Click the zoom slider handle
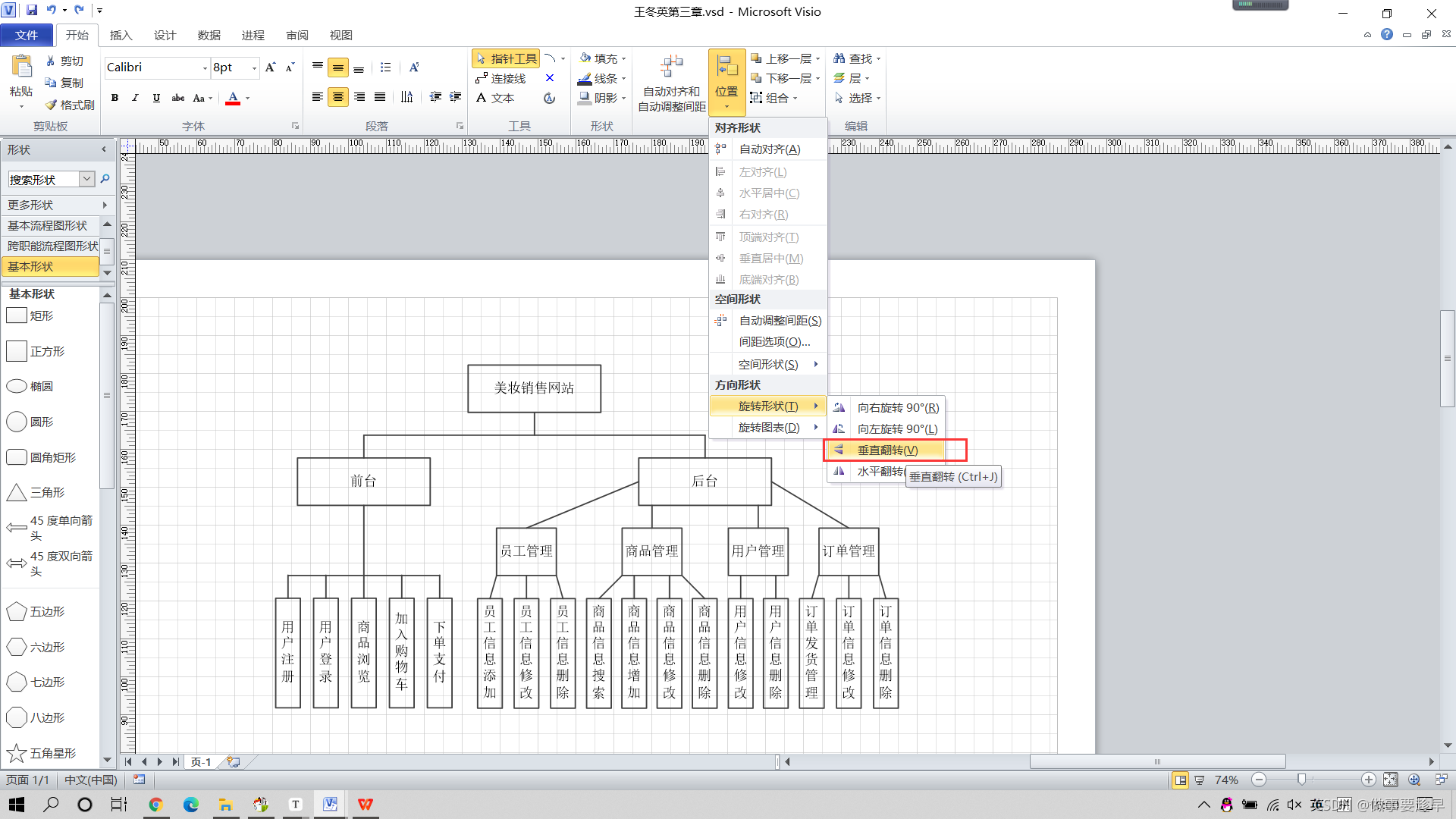The height and width of the screenshot is (819, 1456). click(1301, 780)
